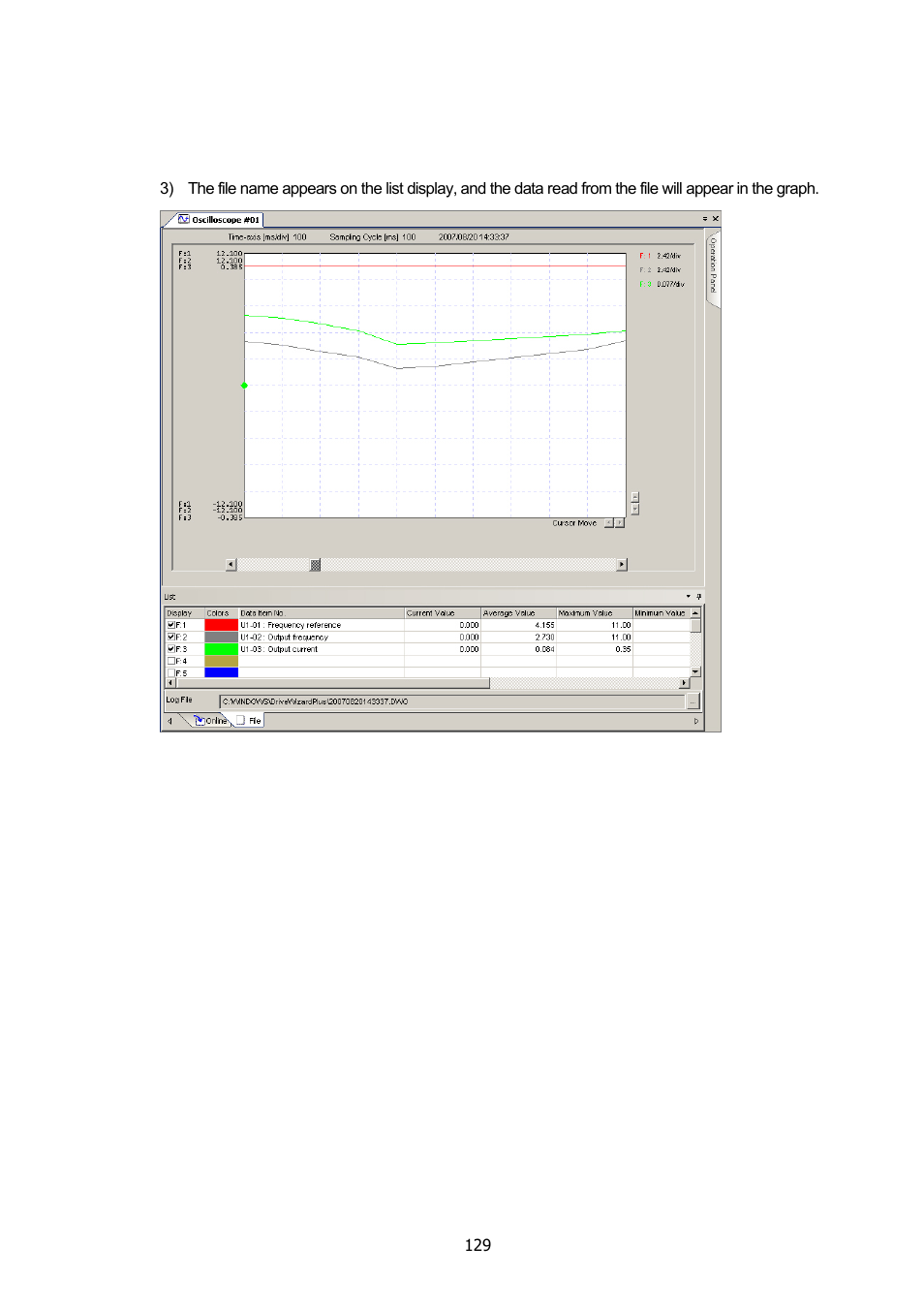
Task: Click list horizontal scrollbar right arrow
Action: (685, 683)
